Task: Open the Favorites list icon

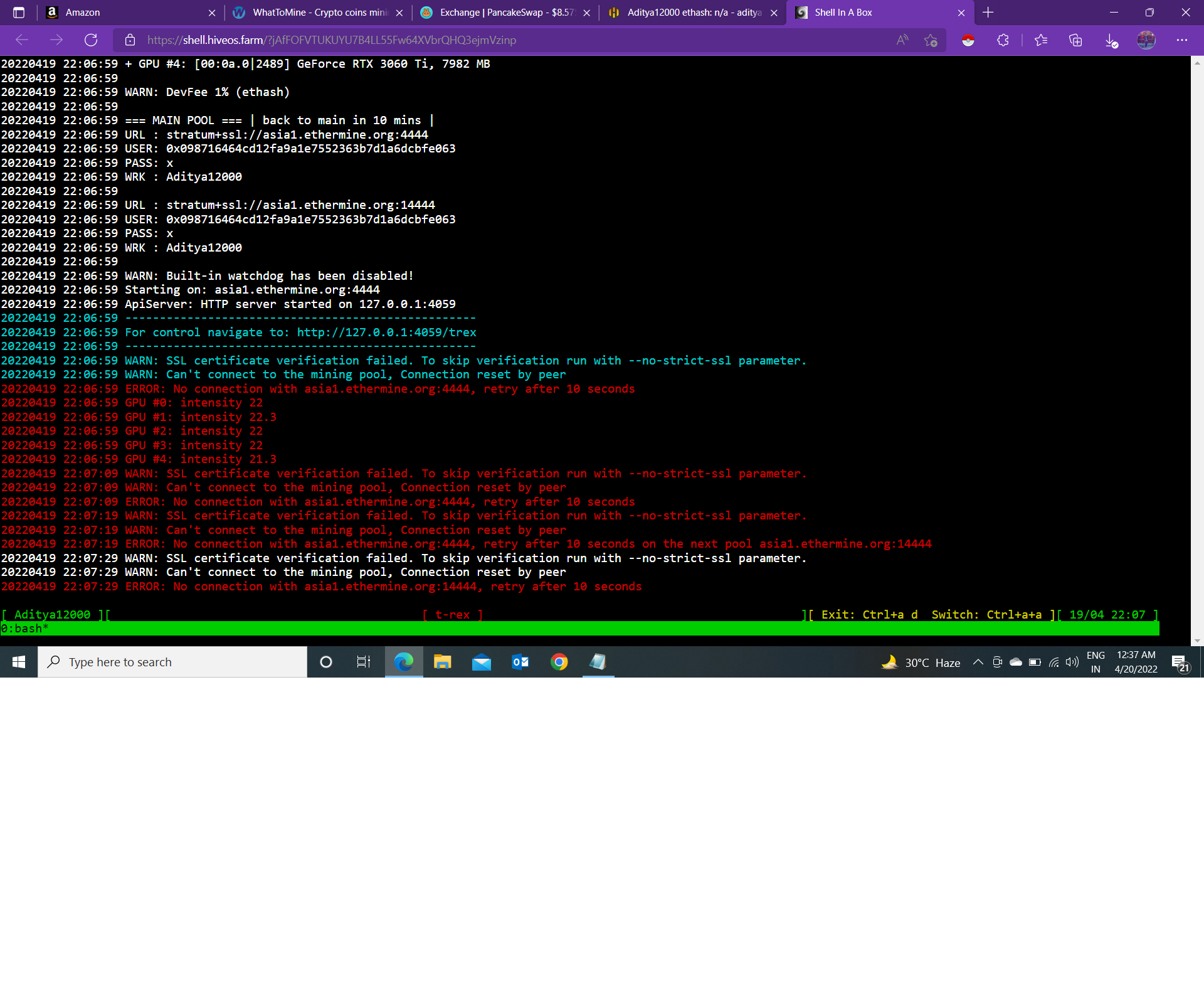Action: [1041, 40]
